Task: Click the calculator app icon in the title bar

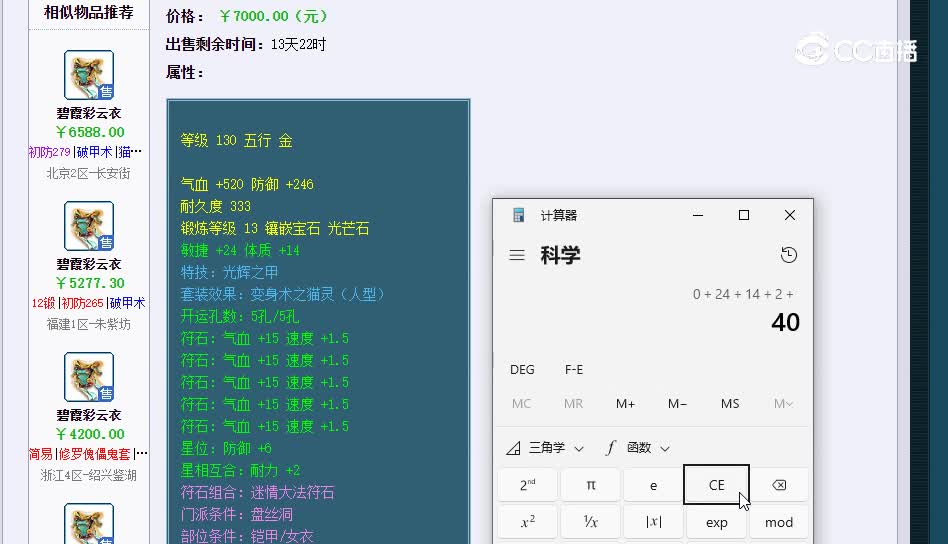Action: coord(518,215)
